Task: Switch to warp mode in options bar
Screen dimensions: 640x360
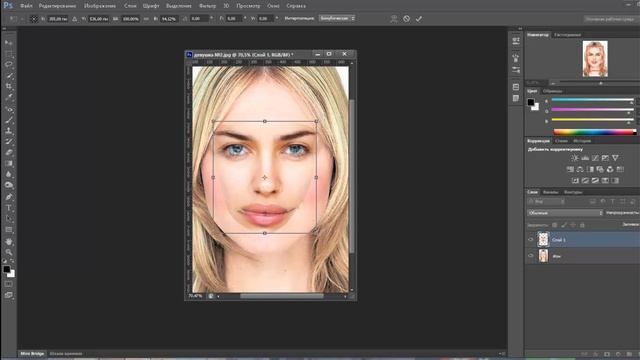Action: point(394,19)
